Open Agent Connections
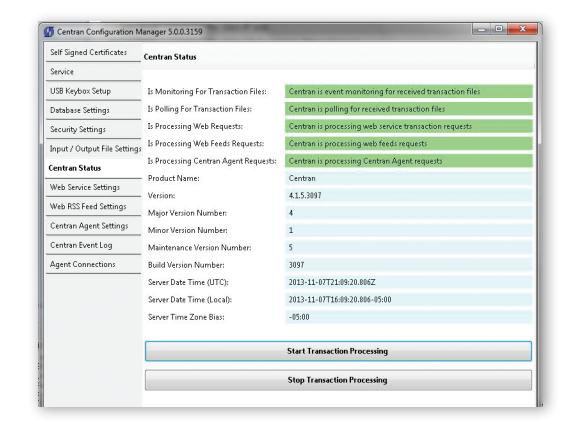 [93, 264]
